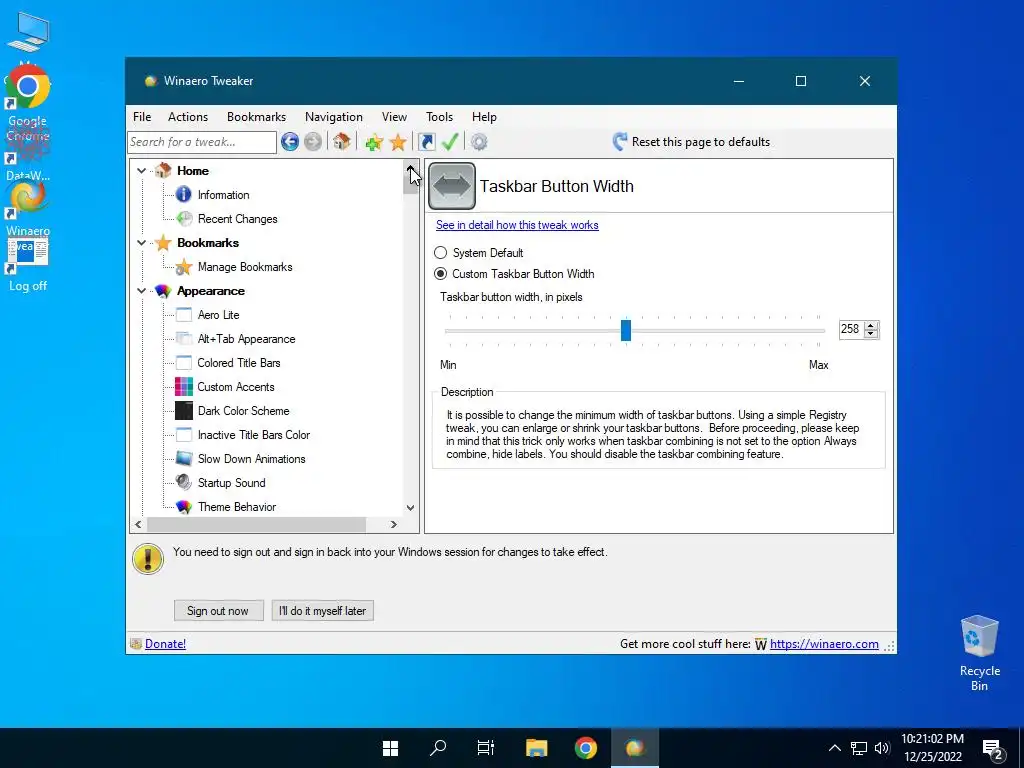Click the Reset page refresh arrow icon
The image size is (1024, 768).
pos(620,142)
